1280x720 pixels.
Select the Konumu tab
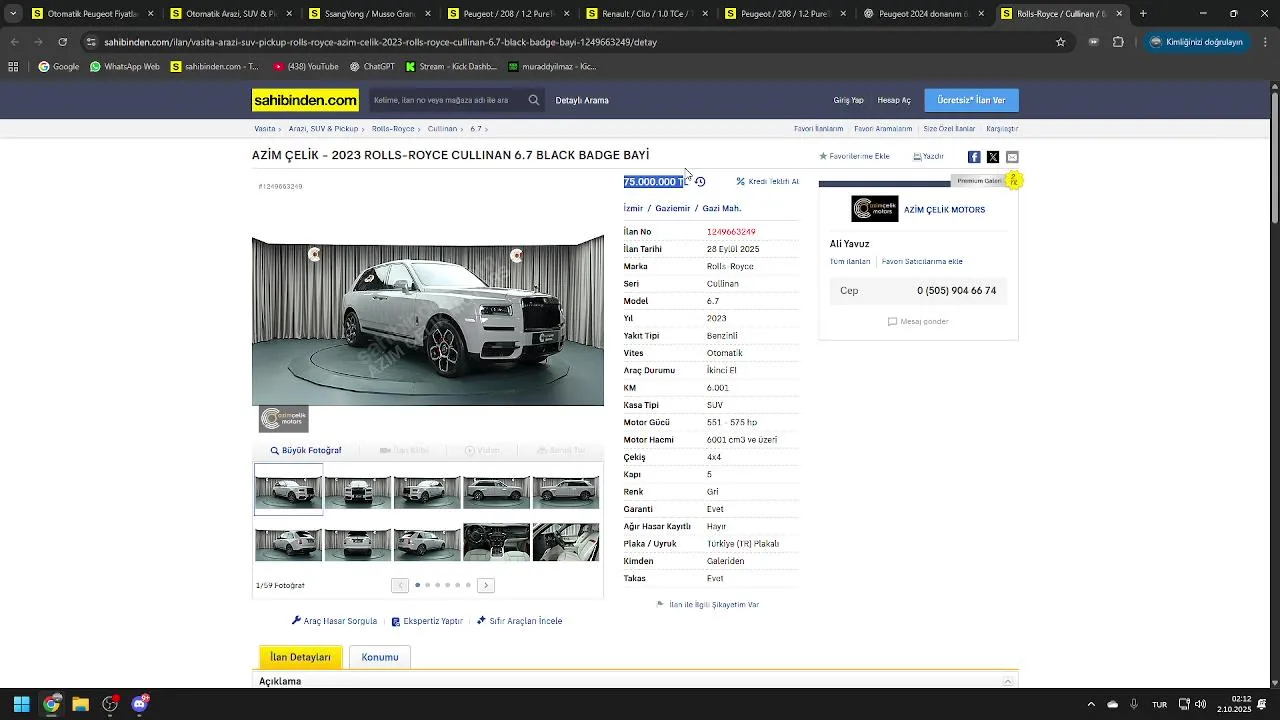coord(380,657)
